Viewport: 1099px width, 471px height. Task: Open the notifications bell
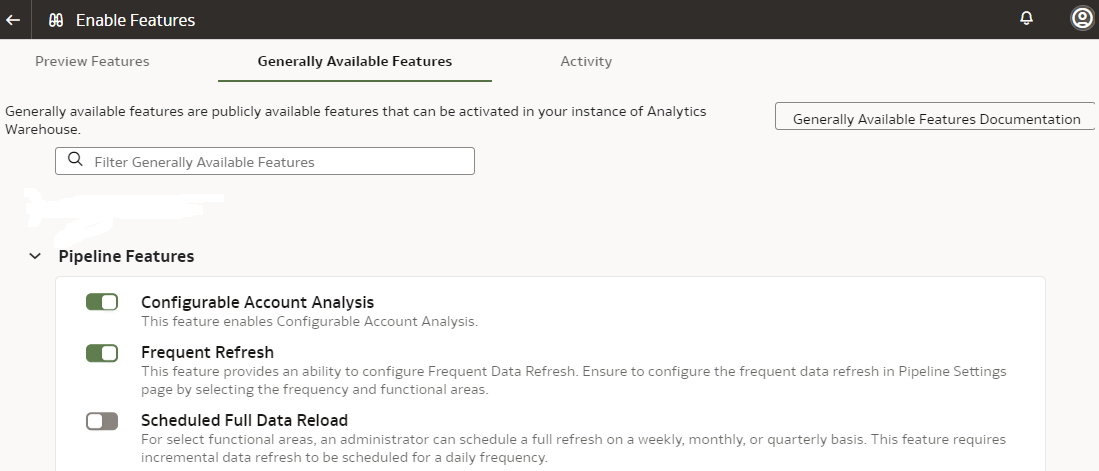click(x=1026, y=19)
